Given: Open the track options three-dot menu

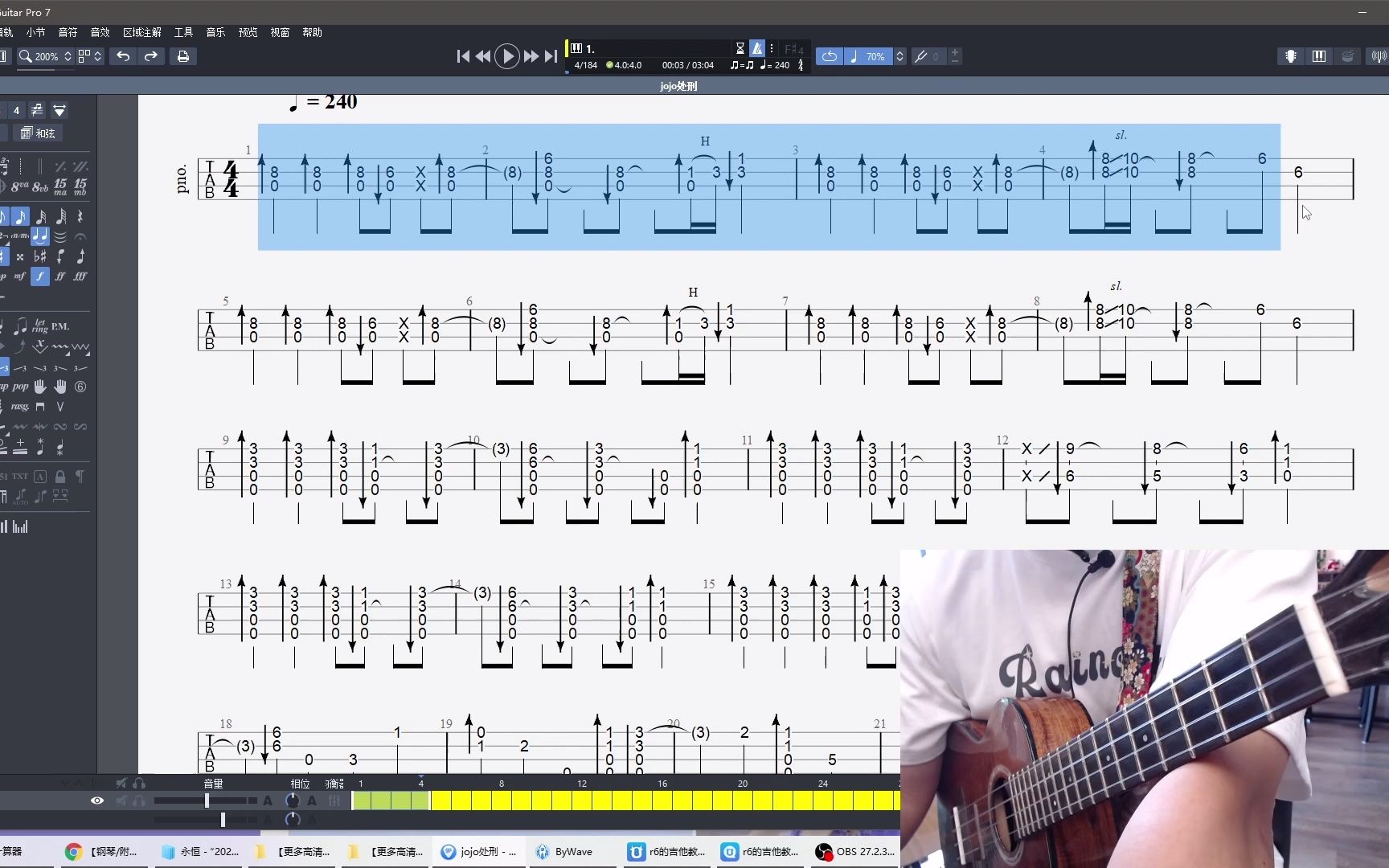Looking at the screenshot, I should click(x=772, y=48).
